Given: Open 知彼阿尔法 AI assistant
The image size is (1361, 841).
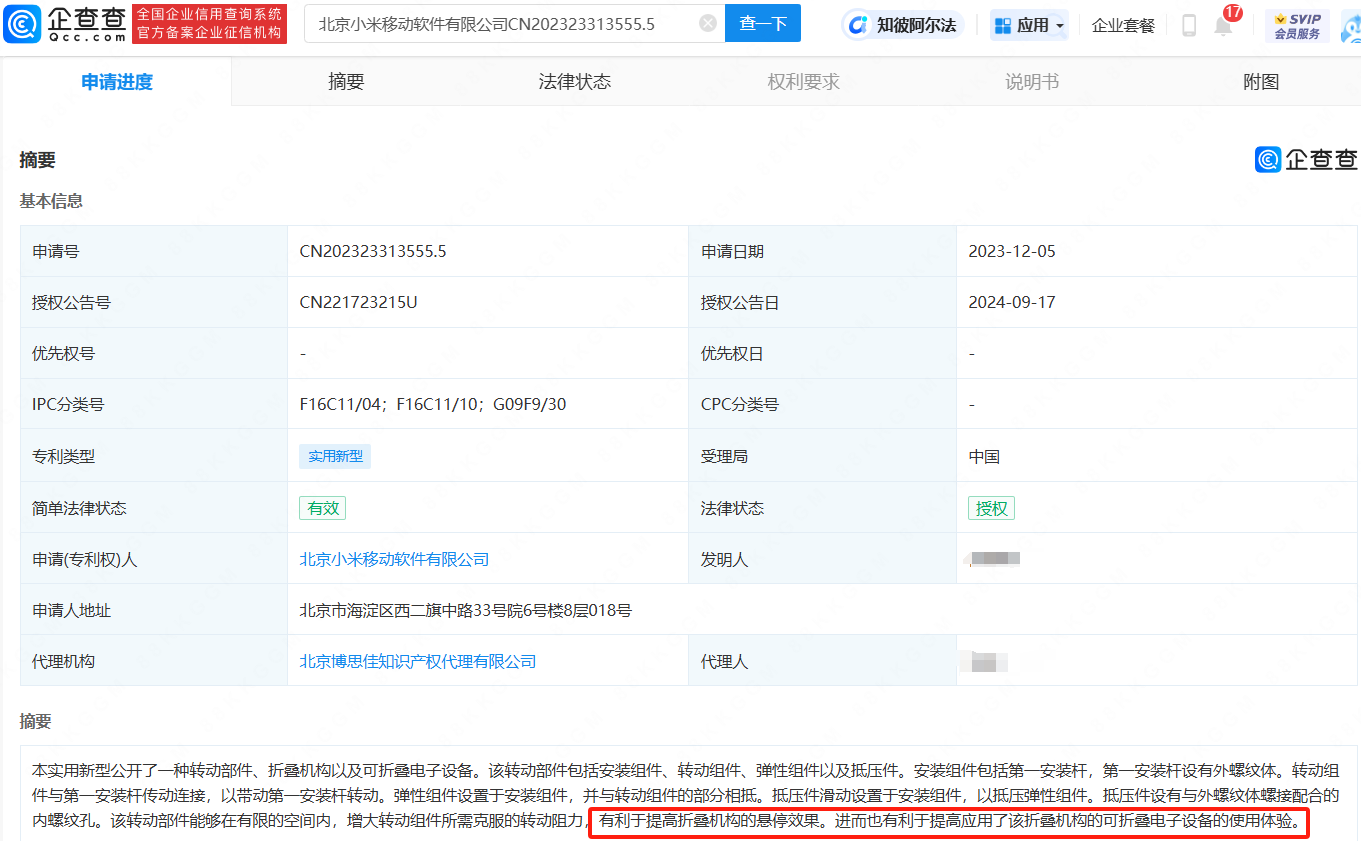Looking at the screenshot, I should 902,26.
